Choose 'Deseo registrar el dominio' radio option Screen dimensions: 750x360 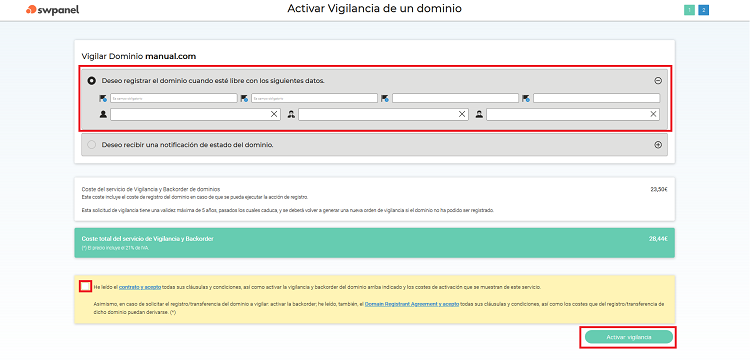[91, 81]
